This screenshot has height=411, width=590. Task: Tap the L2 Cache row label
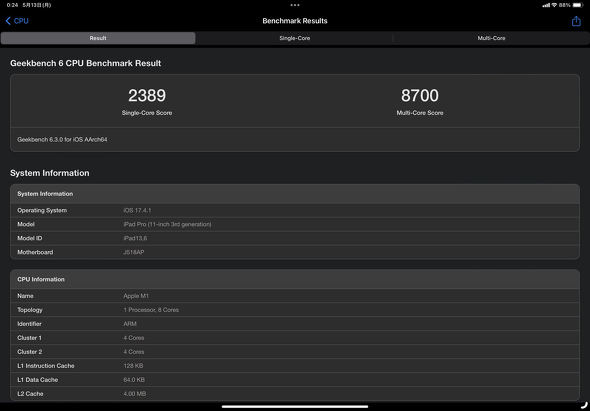coord(30,394)
